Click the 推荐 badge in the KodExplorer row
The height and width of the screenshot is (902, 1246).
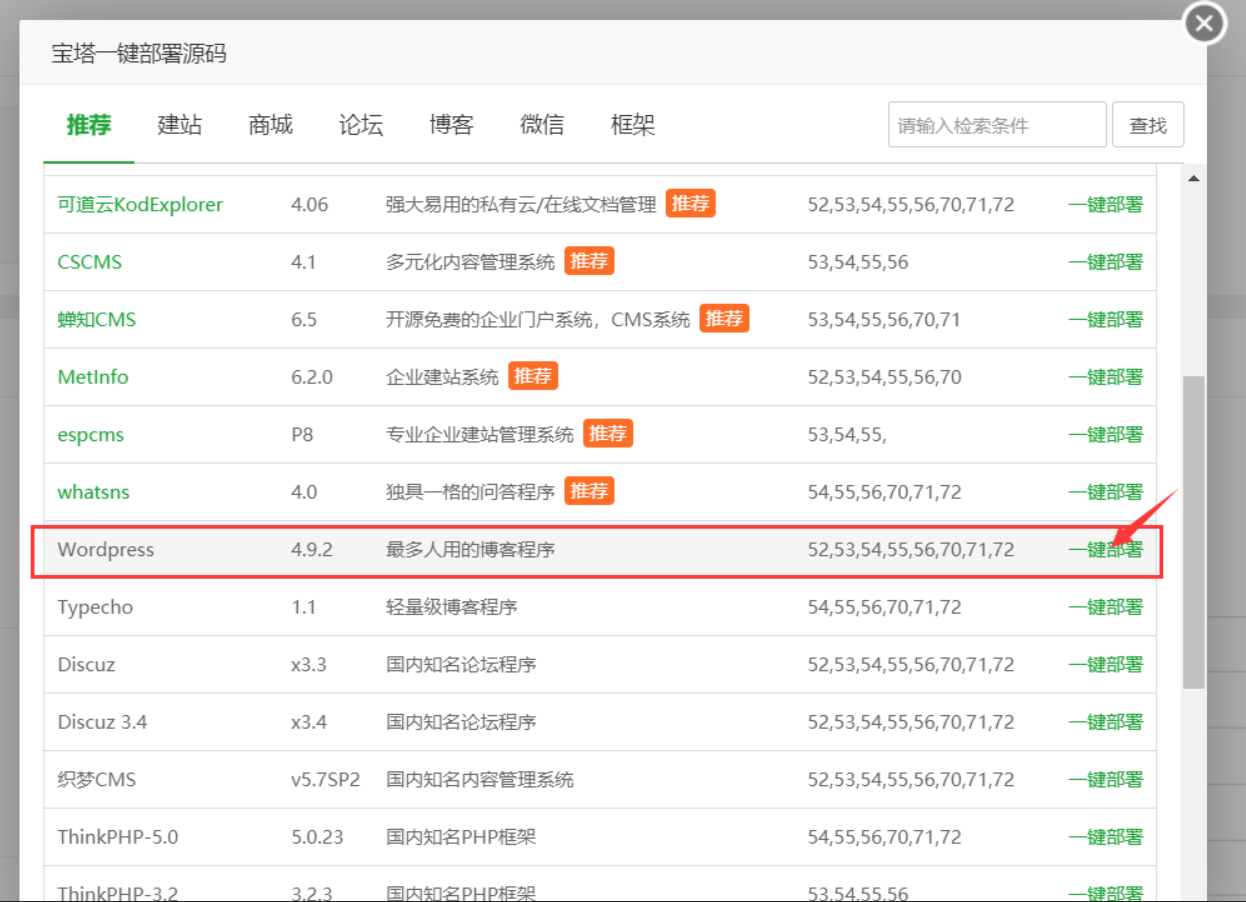(690, 204)
